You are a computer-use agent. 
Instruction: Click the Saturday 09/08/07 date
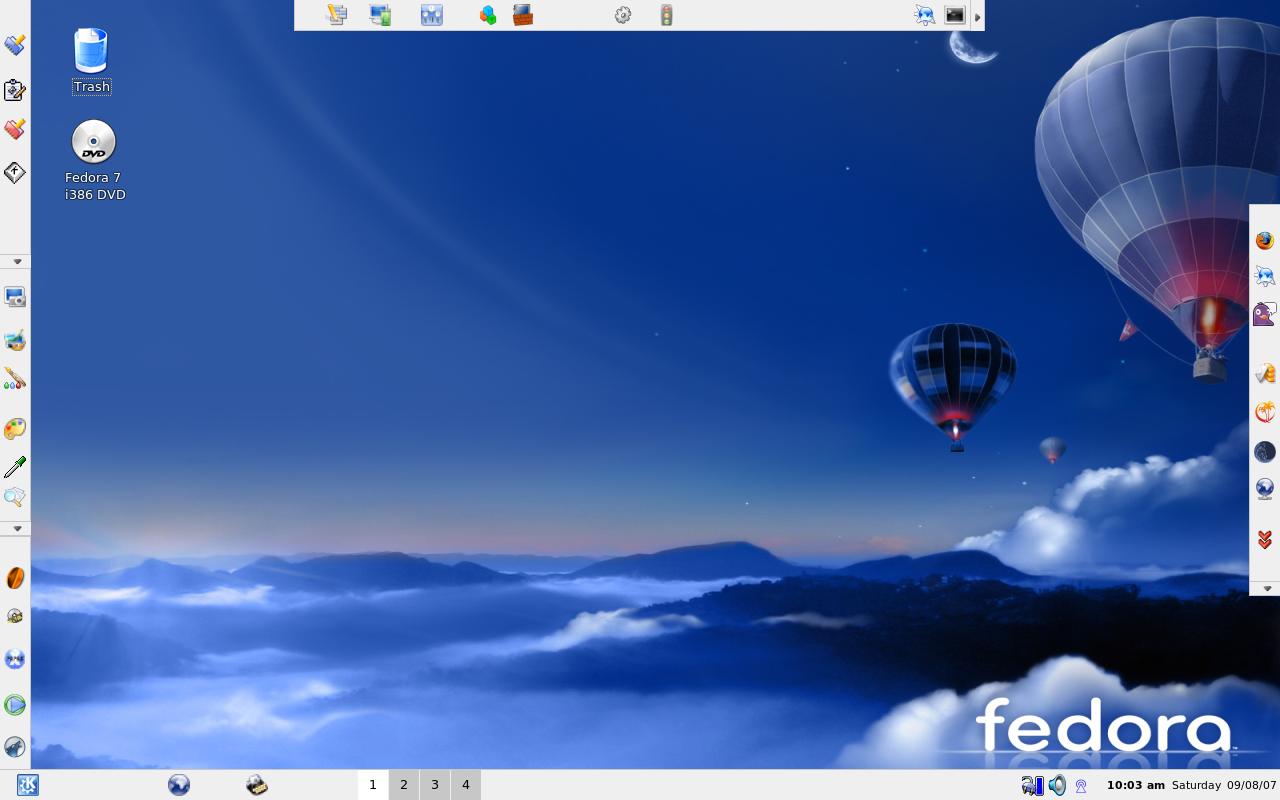pos(1224,785)
